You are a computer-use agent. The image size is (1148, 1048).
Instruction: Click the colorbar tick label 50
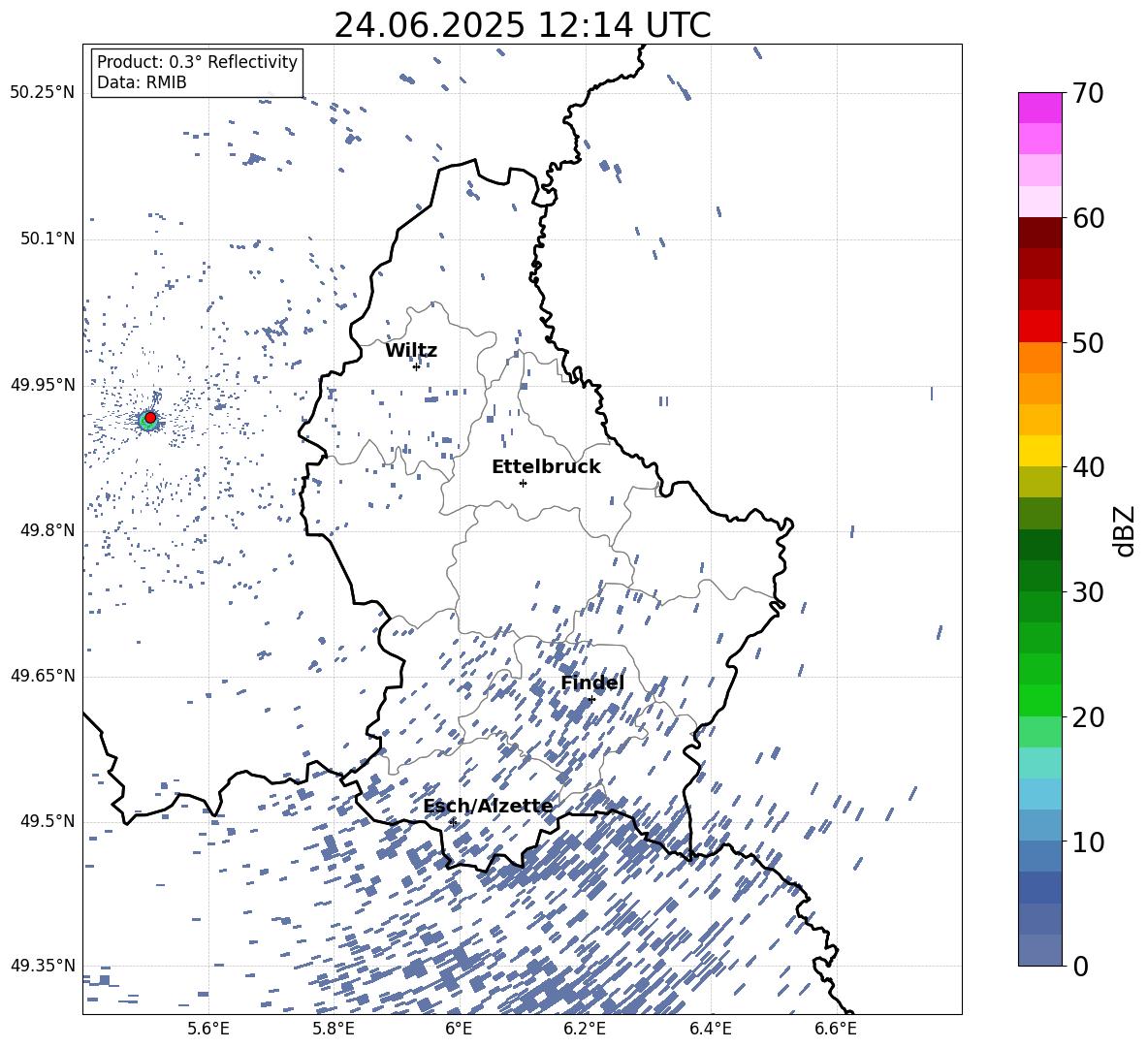pyautogui.click(x=1088, y=342)
